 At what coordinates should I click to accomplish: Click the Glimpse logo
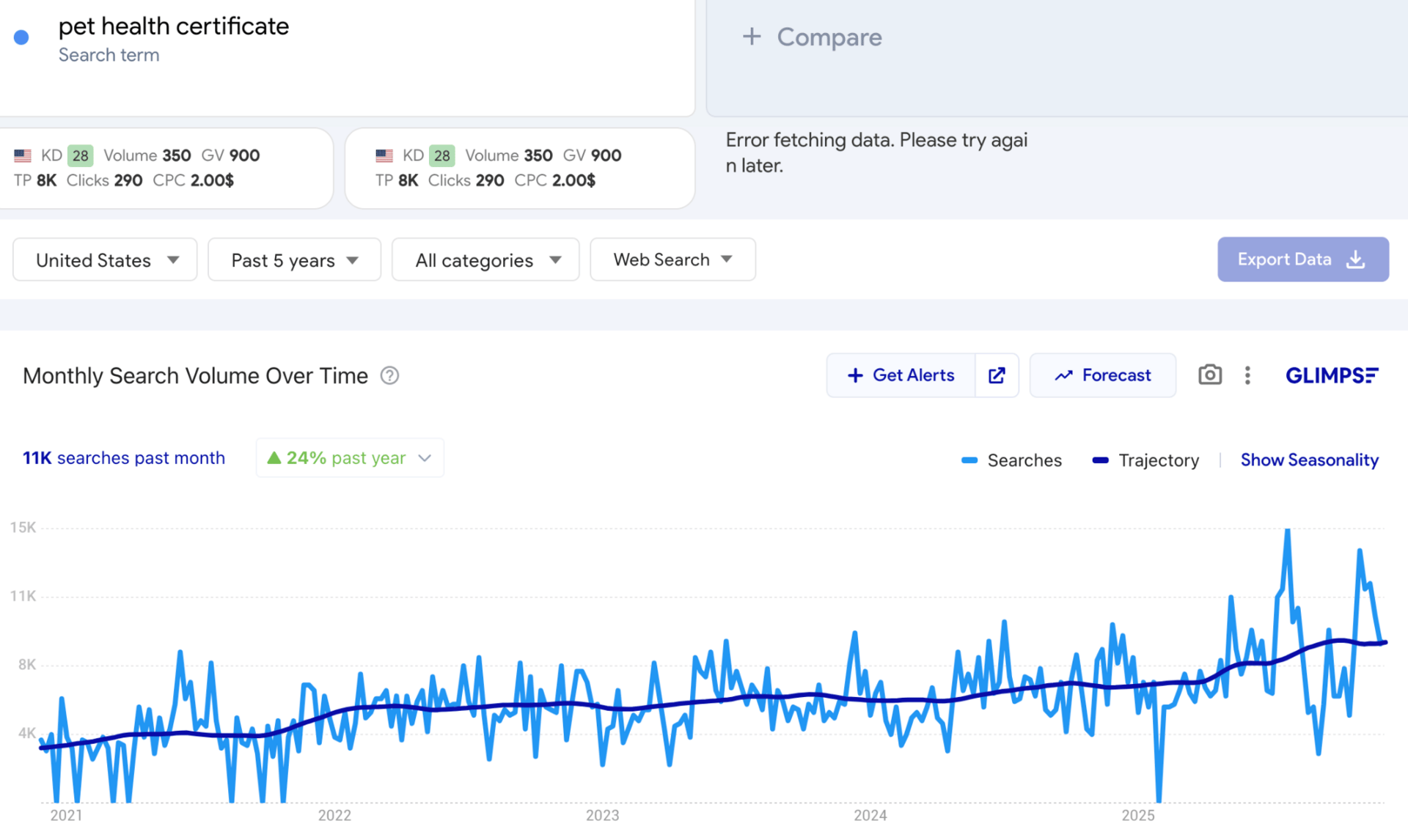pos(1332,375)
